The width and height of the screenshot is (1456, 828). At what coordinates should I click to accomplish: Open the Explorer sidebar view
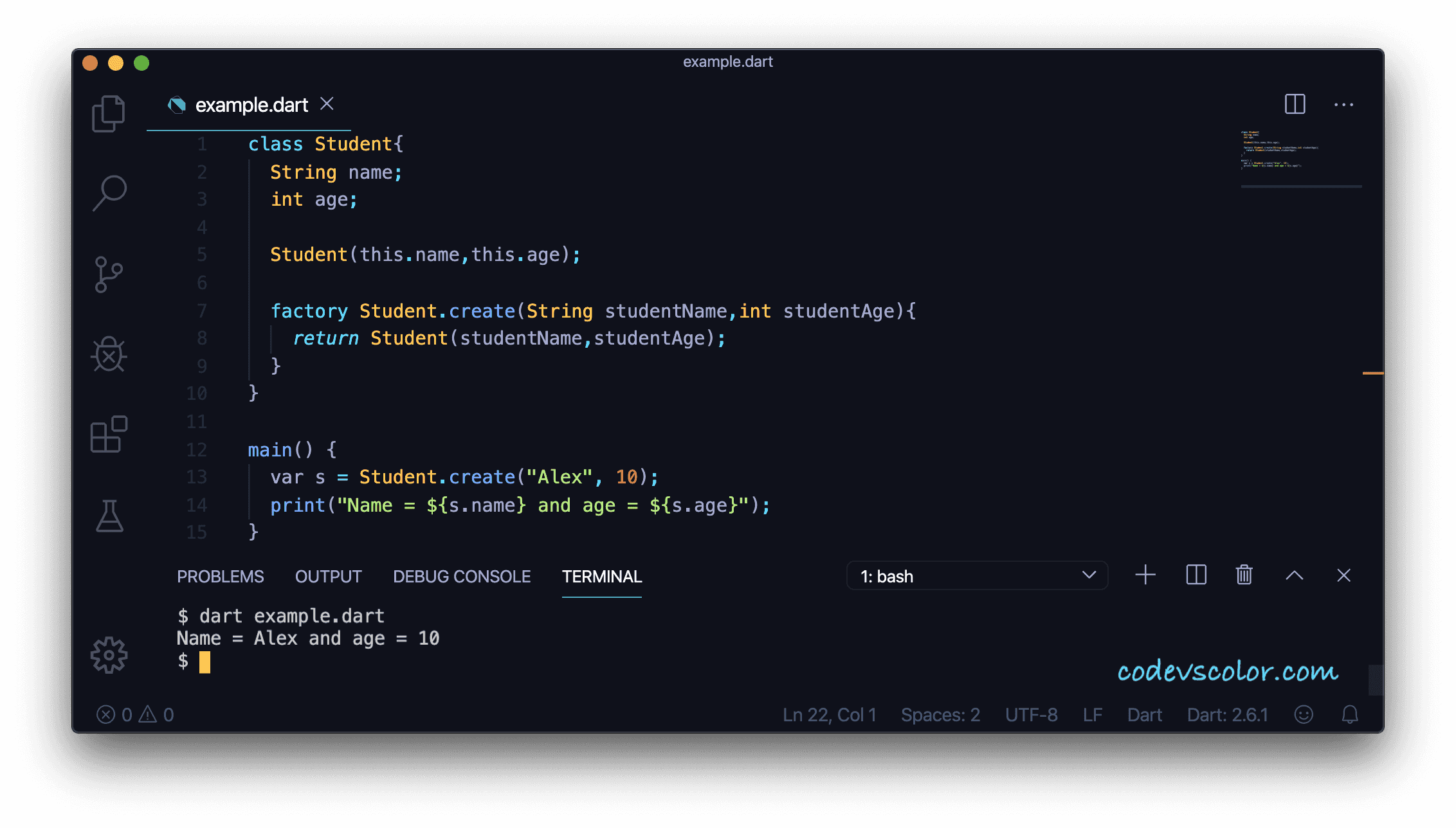109,113
